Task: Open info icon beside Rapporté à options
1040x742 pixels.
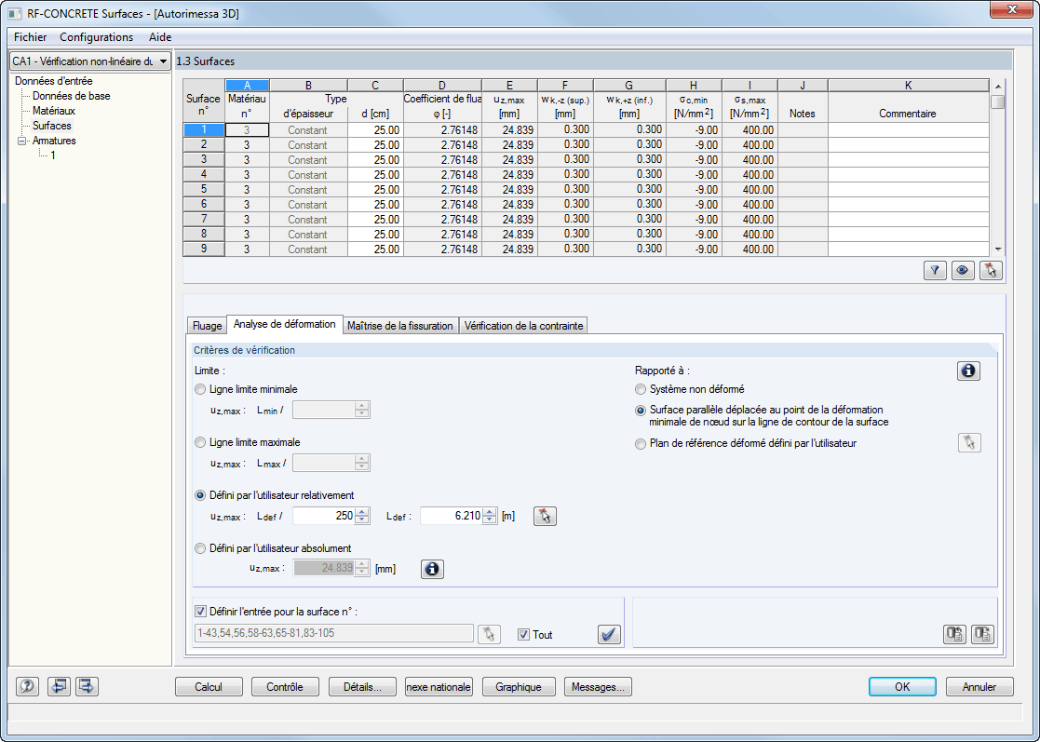Action: pos(968,371)
